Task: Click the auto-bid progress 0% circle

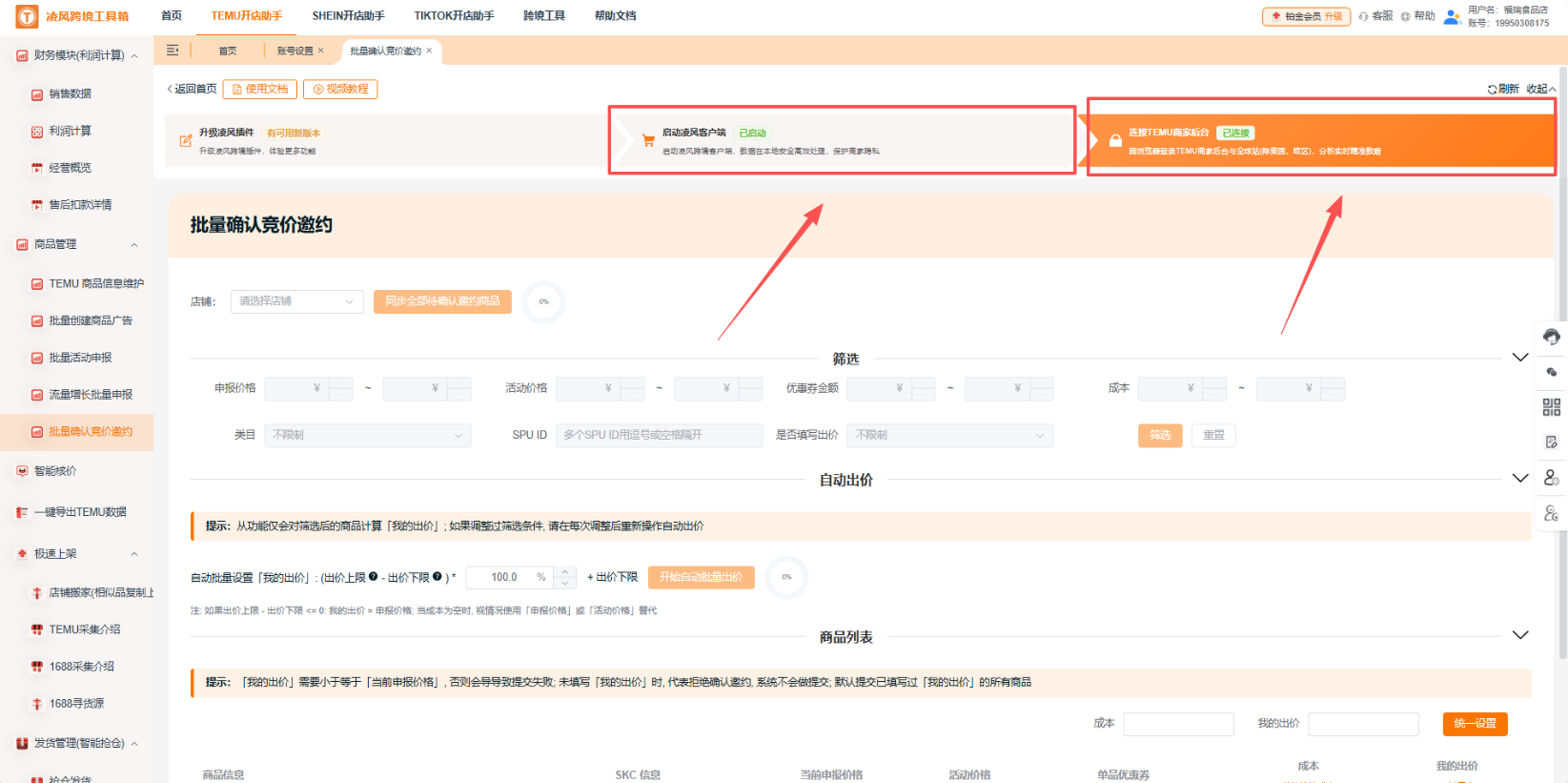Action: tap(786, 577)
